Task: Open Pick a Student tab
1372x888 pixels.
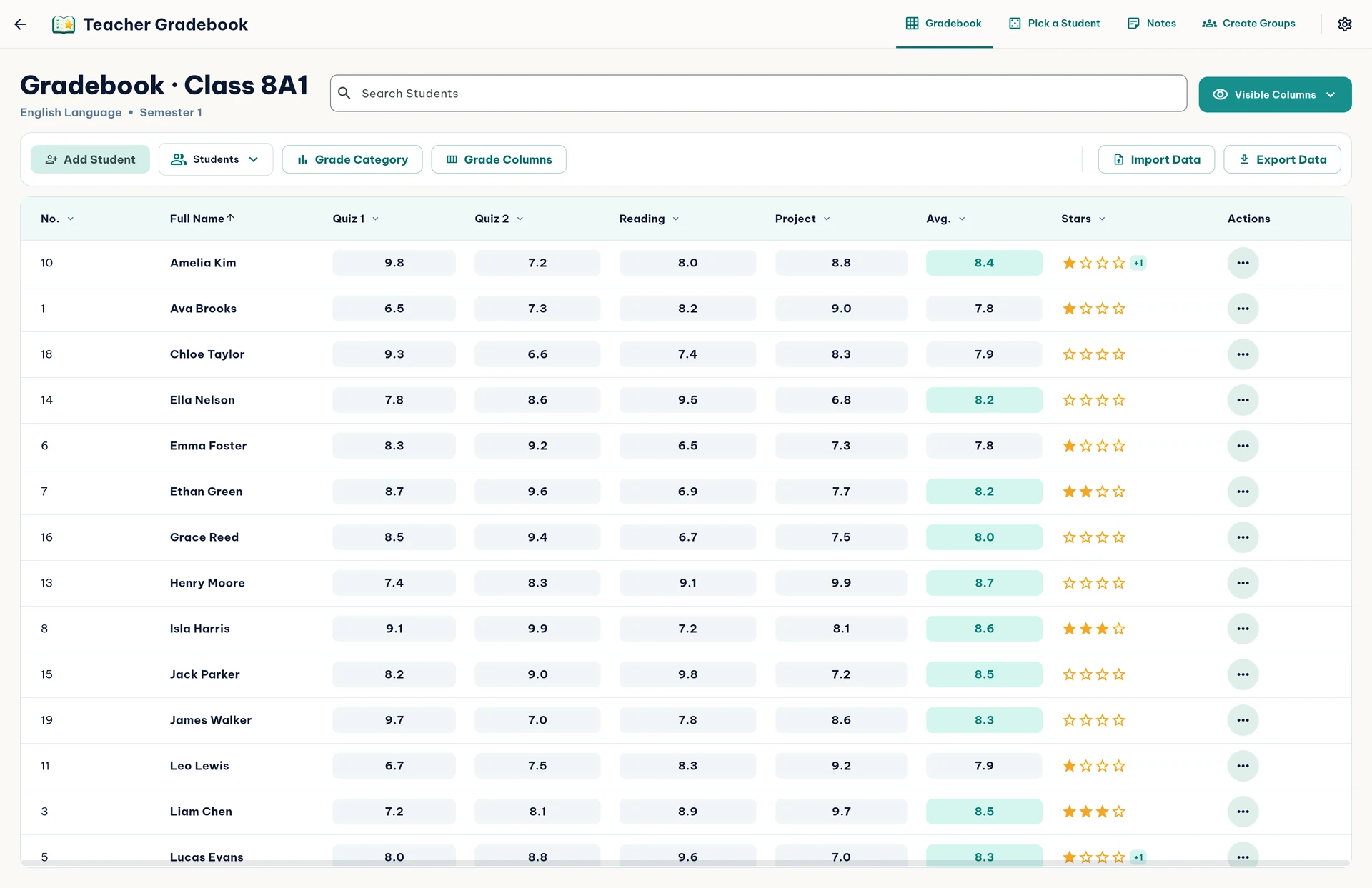Action: tap(1054, 24)
